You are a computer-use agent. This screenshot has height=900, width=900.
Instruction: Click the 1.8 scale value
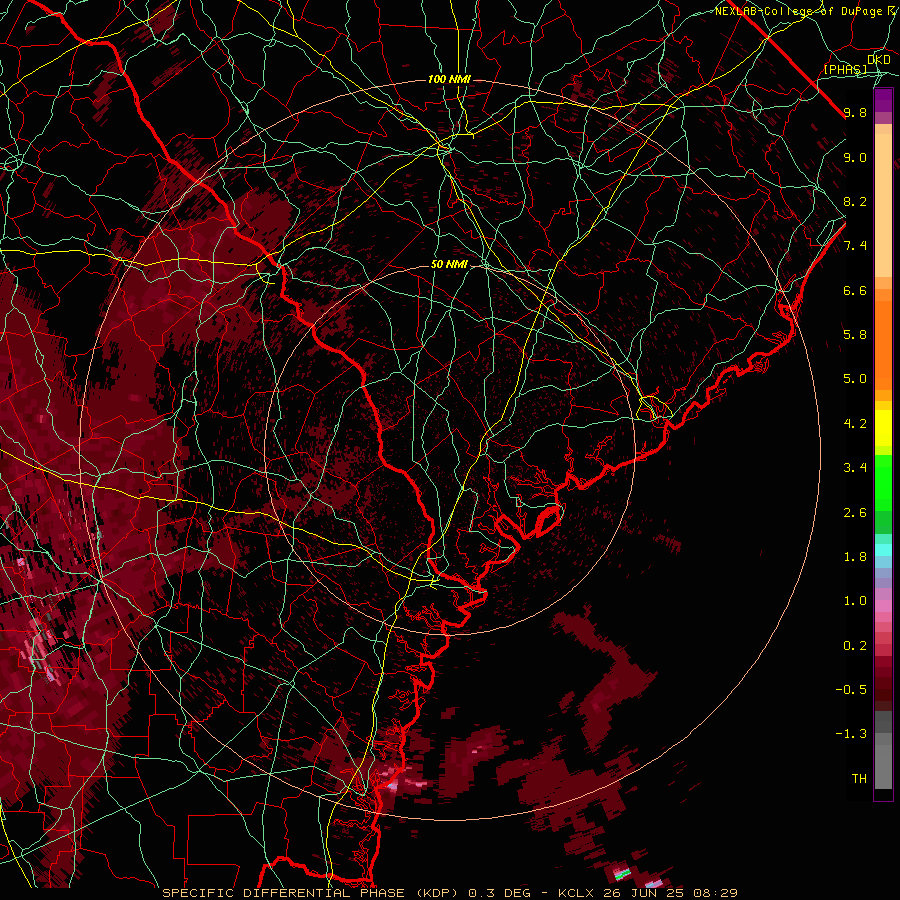(x=855, y=557)
